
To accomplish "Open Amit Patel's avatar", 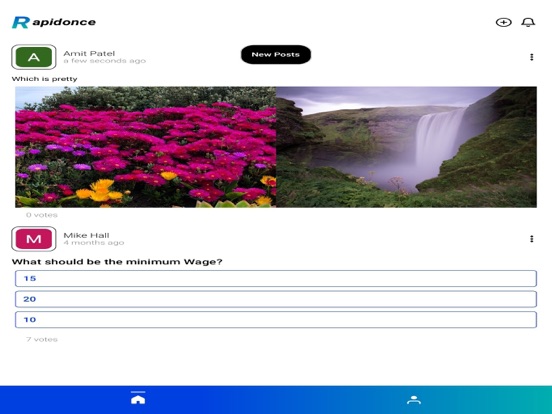I will (34, 57).
